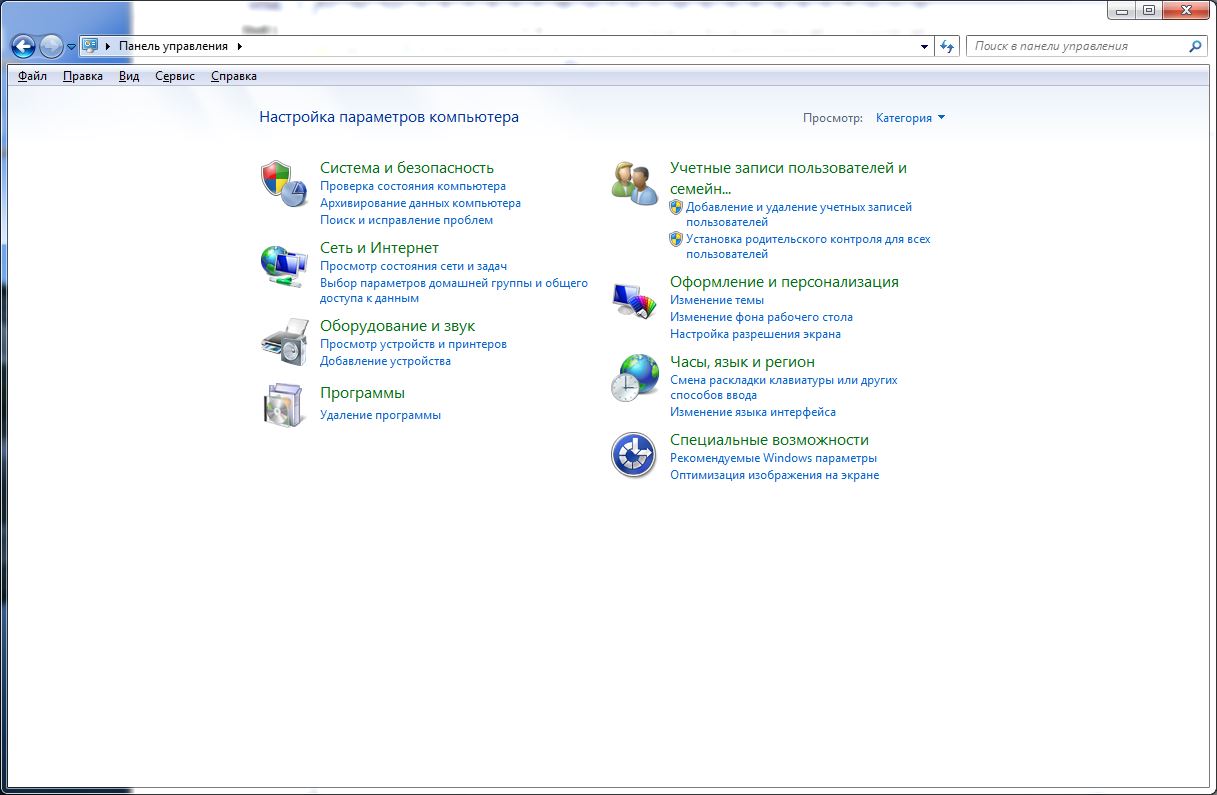
Task: Click Удаление программы link
Action: pyautogui.click(x=380, y=415)
